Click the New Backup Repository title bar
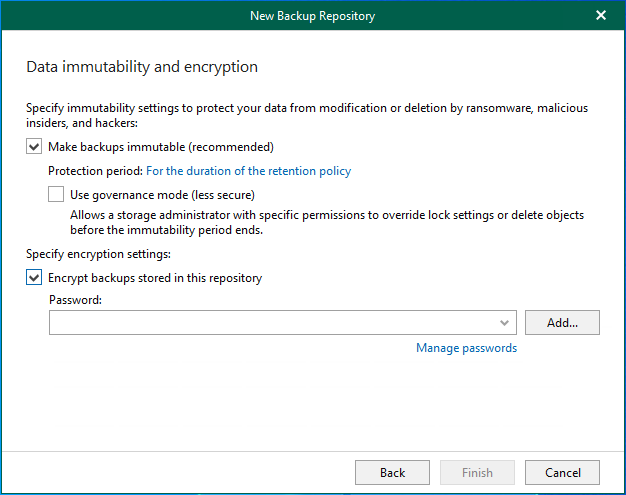Viewport: 626px width, 495px height. pyautogui.click(x=312, y=15)
